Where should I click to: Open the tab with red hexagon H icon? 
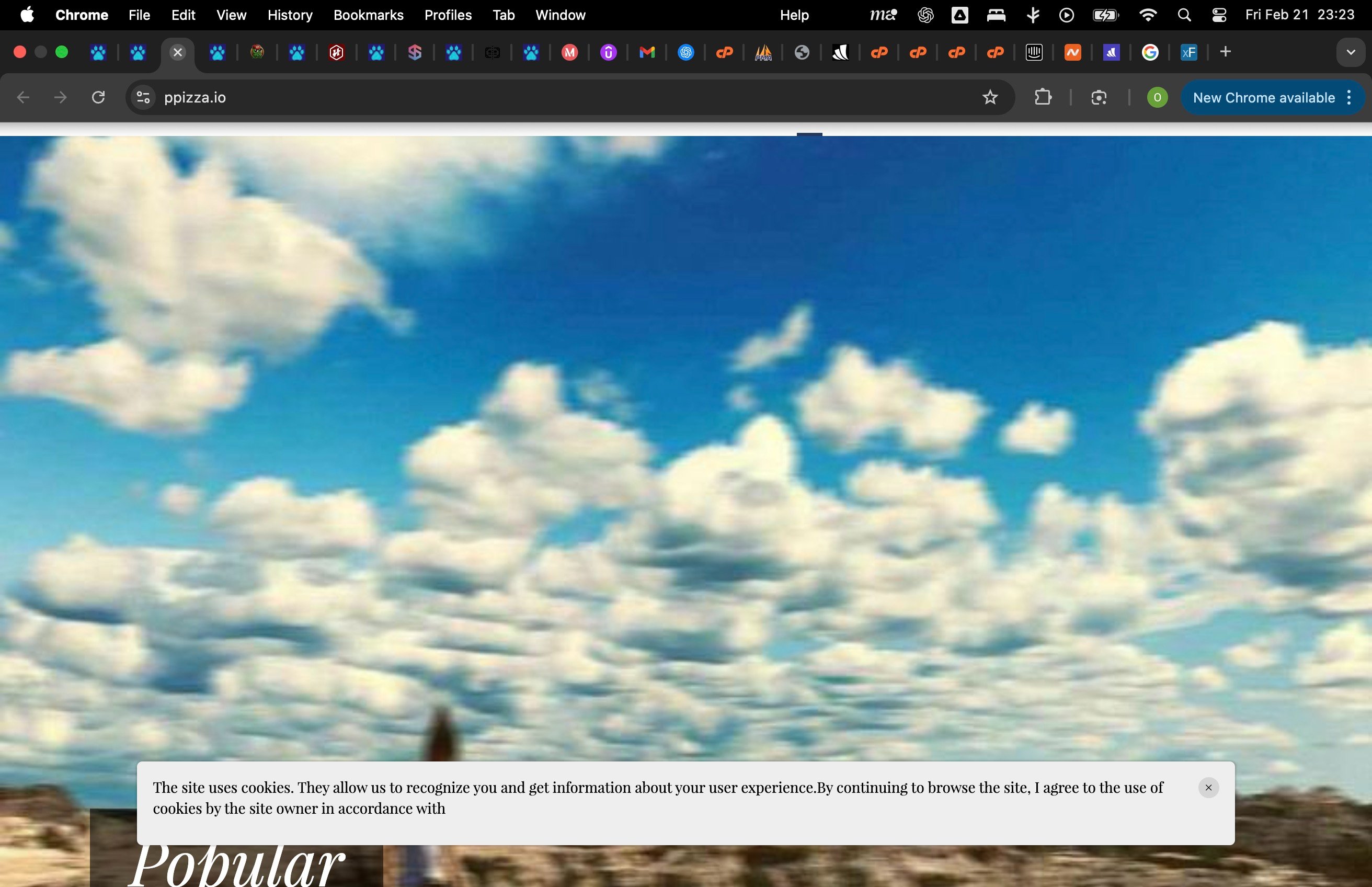tap(337, 52)
